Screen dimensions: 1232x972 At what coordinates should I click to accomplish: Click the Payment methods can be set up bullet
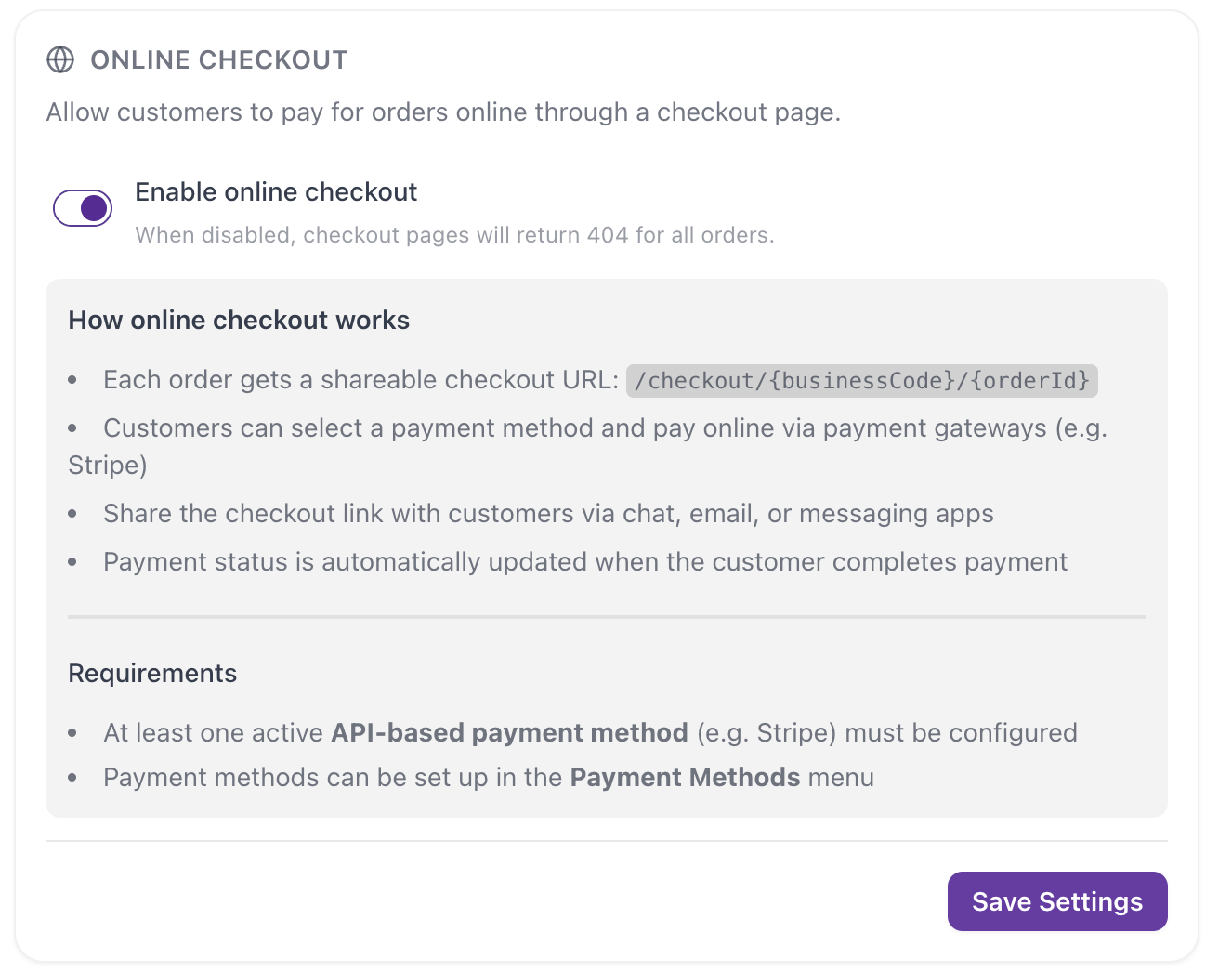(489, 778)
